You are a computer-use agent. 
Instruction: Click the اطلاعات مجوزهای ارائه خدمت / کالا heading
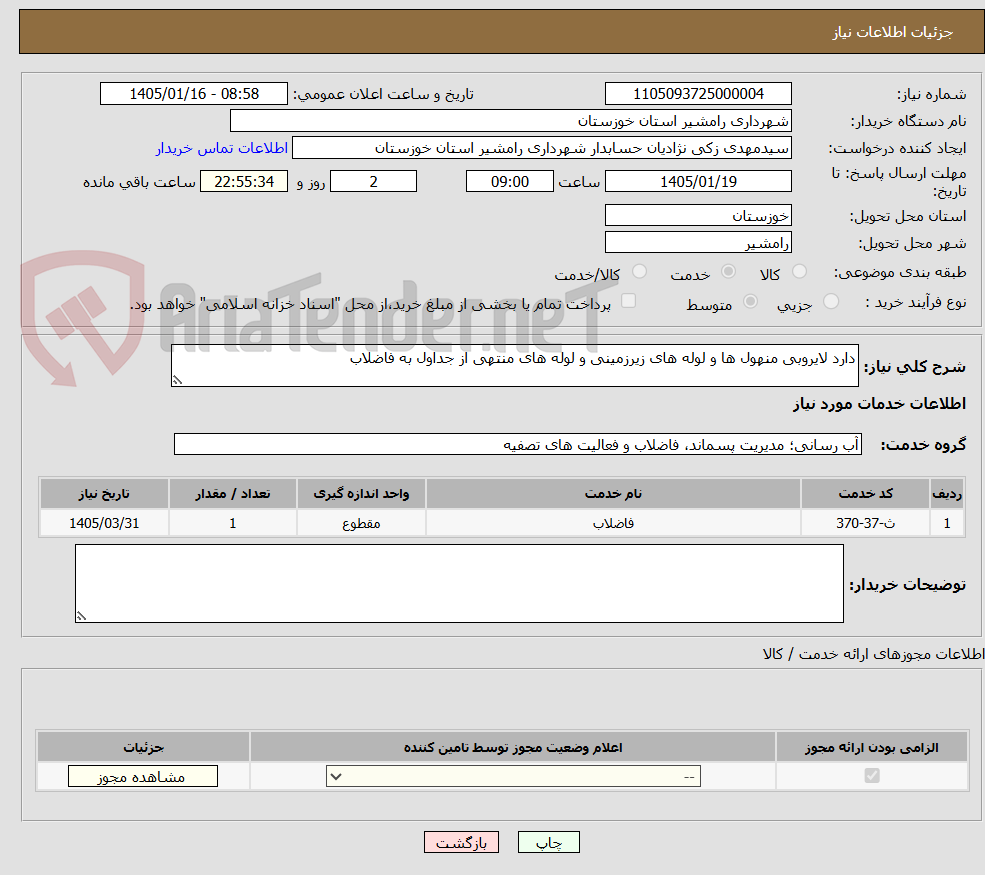pyautogui.click(x=873, y=654)
